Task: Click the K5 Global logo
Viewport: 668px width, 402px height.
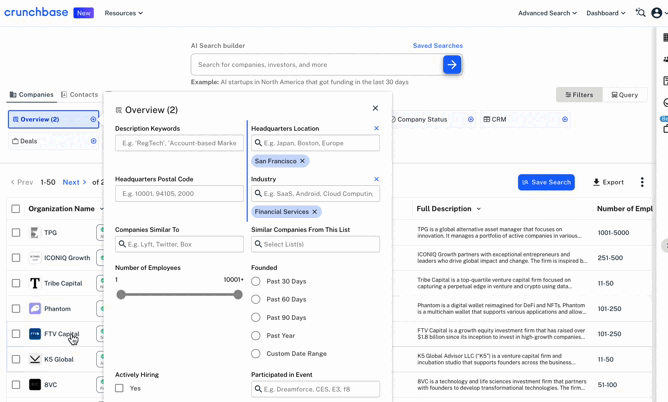Action: tap(35, 359)
